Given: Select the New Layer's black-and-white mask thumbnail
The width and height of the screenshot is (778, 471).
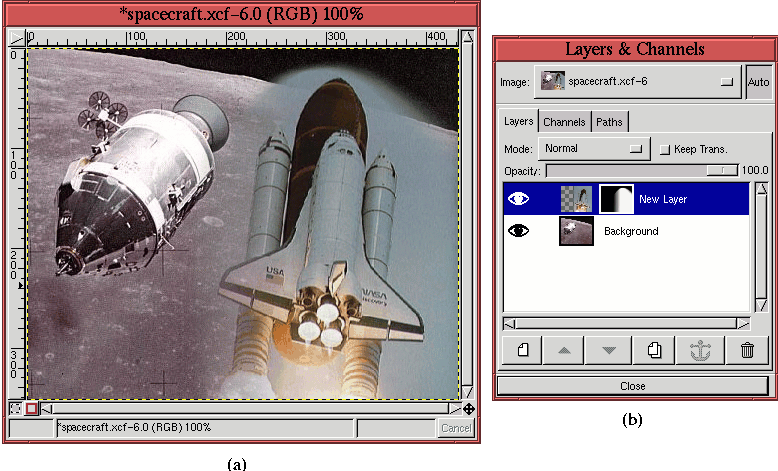Looking at the screenshot, I should [616, 199].
